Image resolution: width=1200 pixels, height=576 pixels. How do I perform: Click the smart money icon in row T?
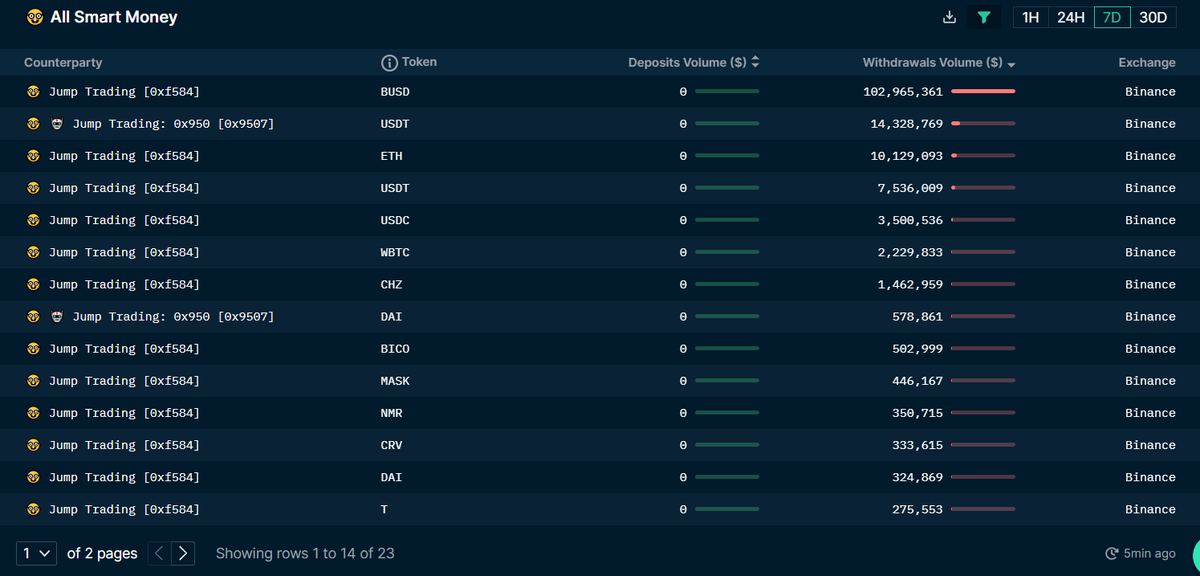(33, 509)
